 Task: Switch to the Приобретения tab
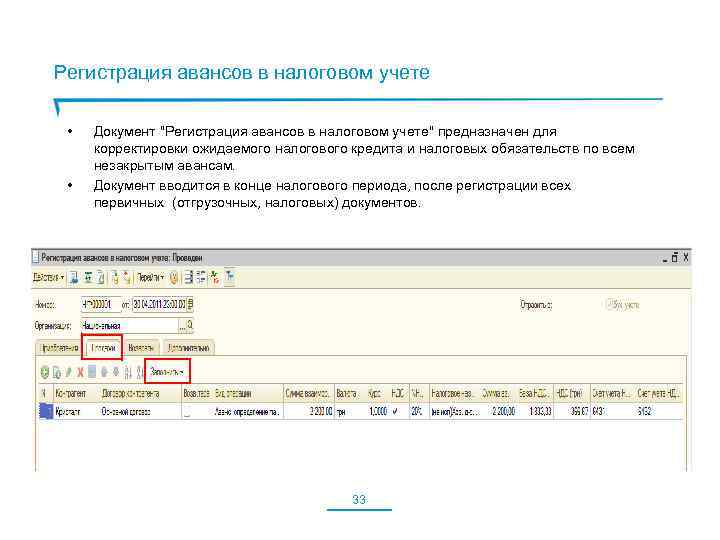point(59,348)
